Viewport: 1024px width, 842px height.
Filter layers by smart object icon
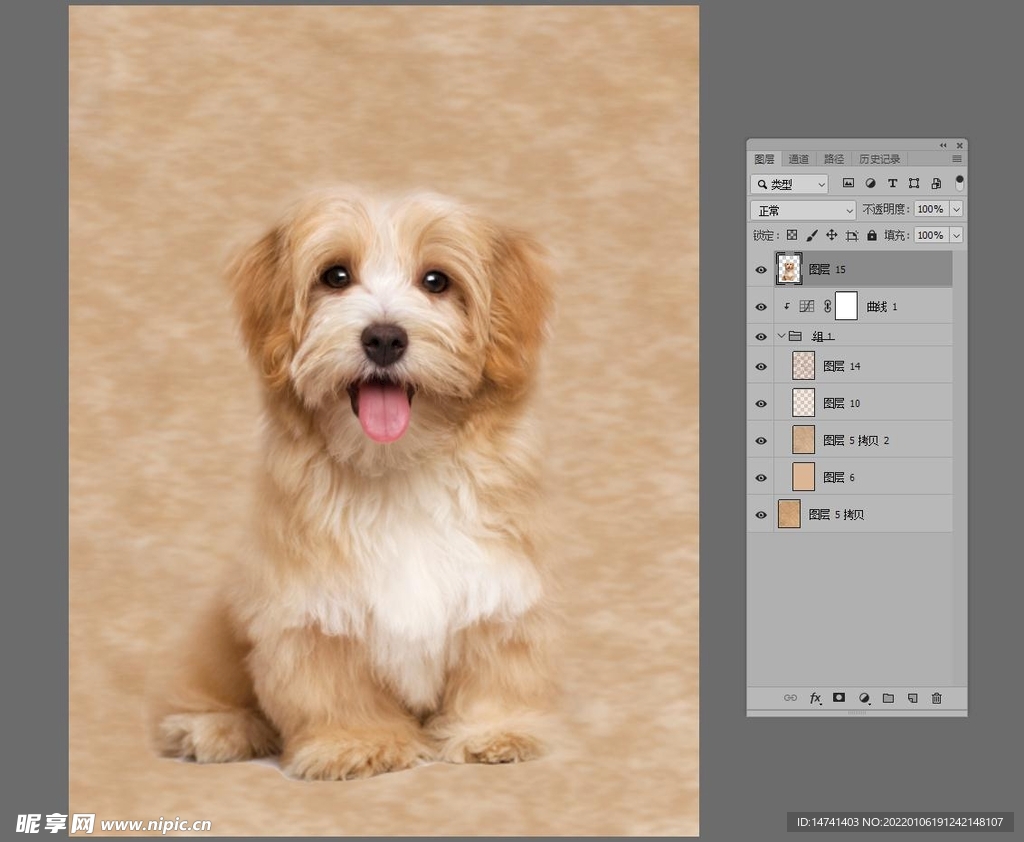tap(936, 184)
